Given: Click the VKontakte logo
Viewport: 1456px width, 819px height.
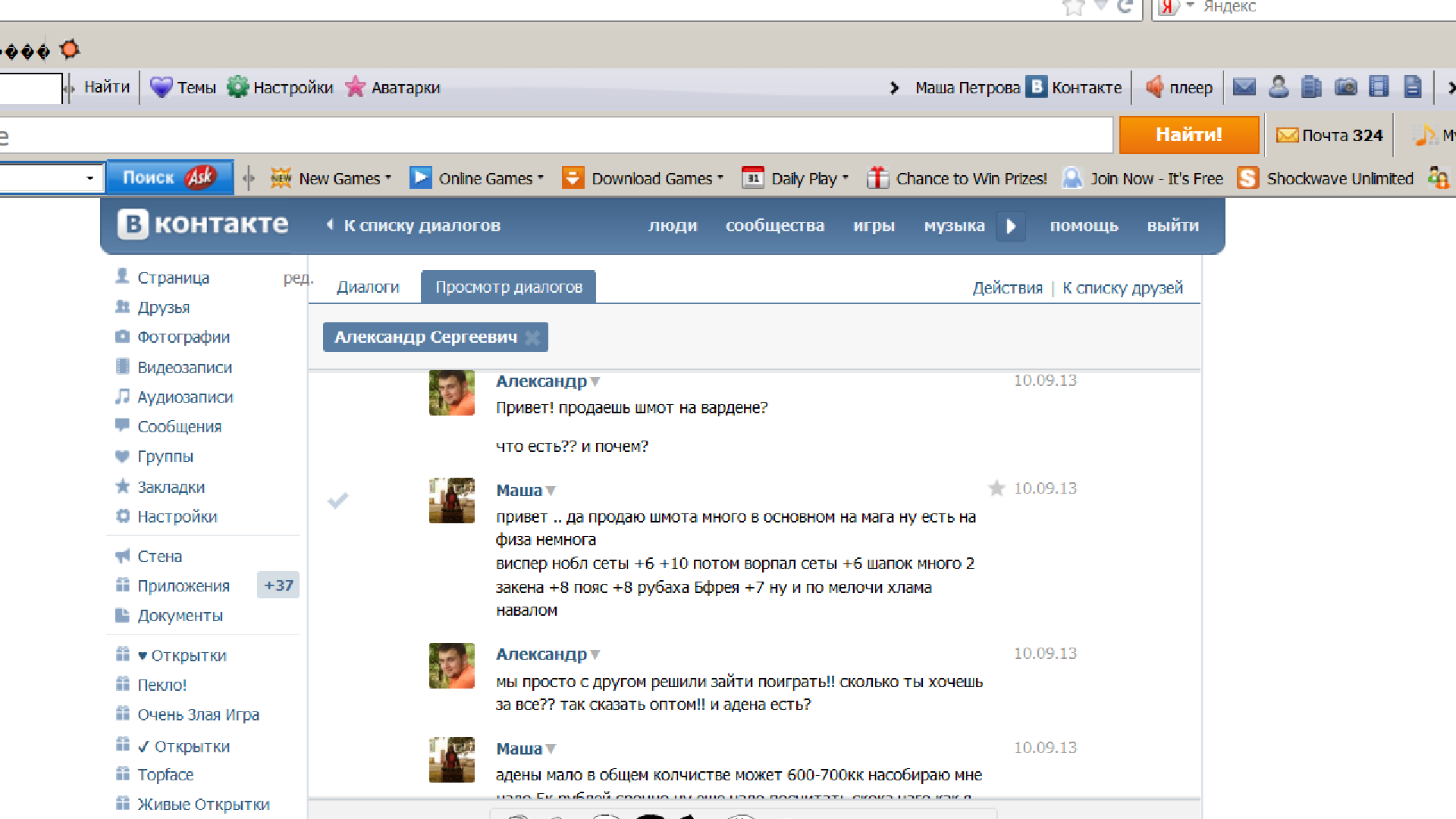Looking at the screenshot, I should 203,224.
